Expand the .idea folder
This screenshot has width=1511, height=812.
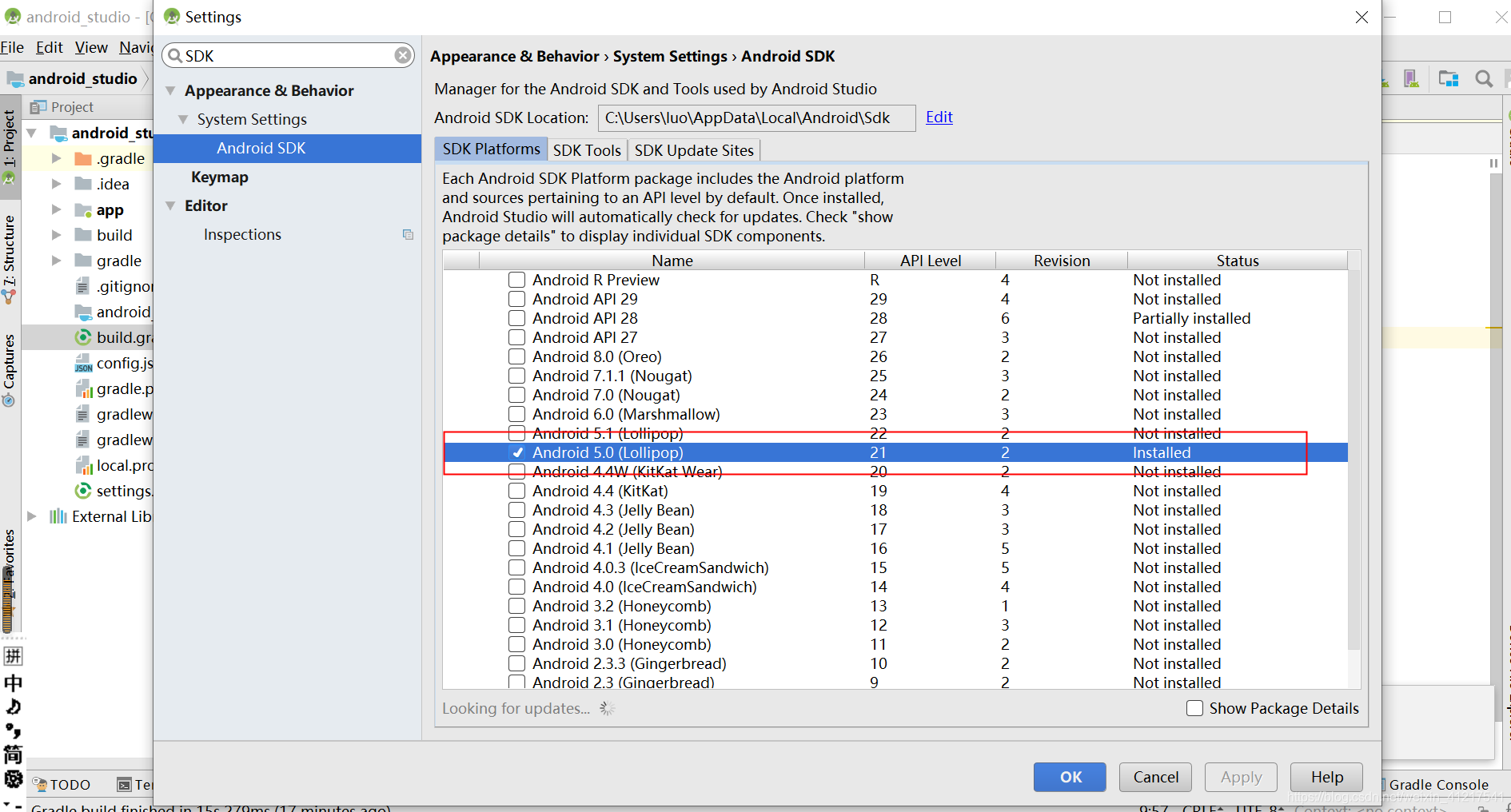(56, 185)
